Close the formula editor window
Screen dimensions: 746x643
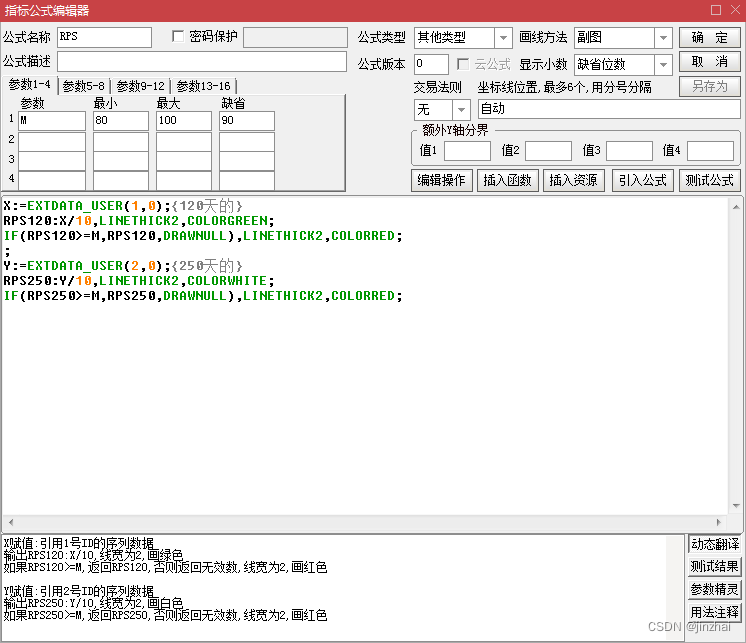click(x=734, y=10)
